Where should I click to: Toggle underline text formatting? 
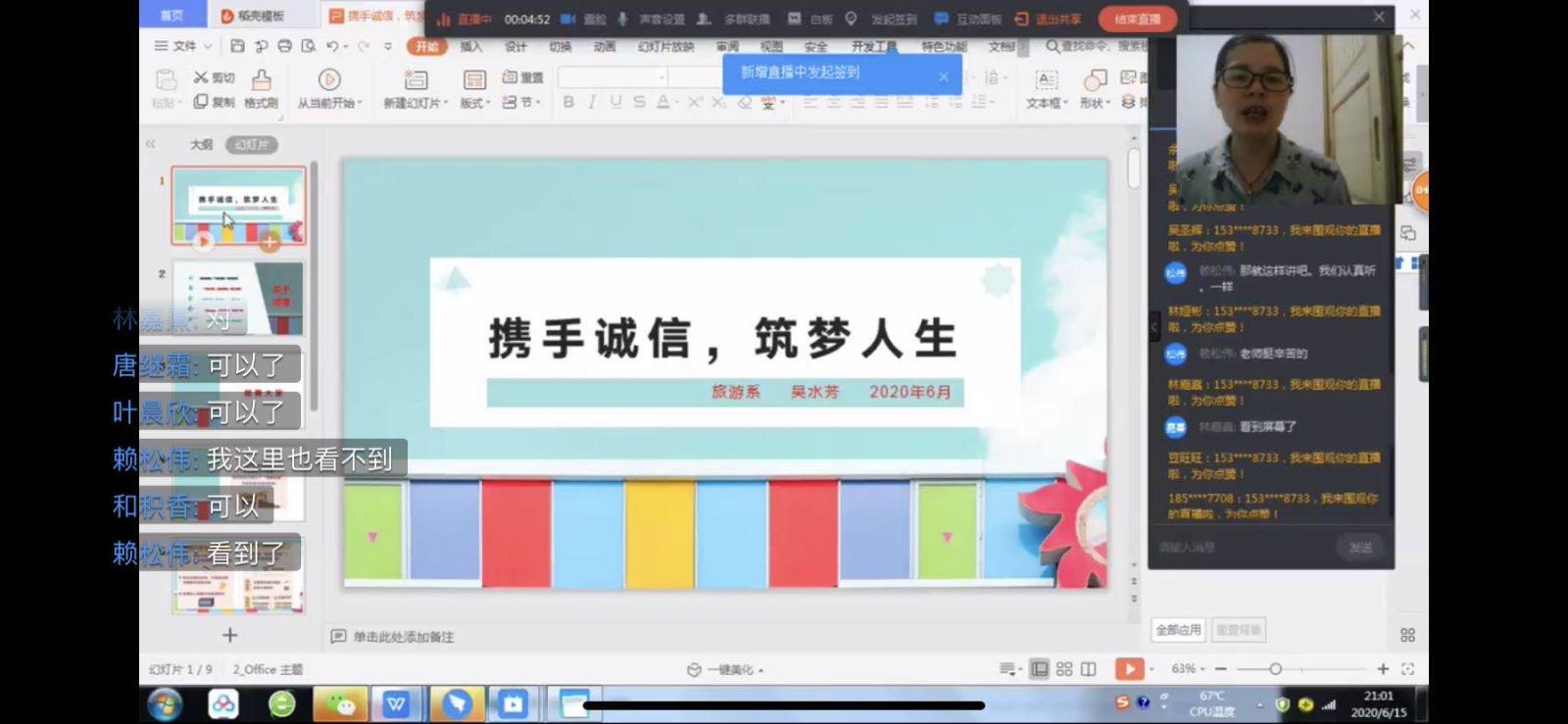coord(615,102)
